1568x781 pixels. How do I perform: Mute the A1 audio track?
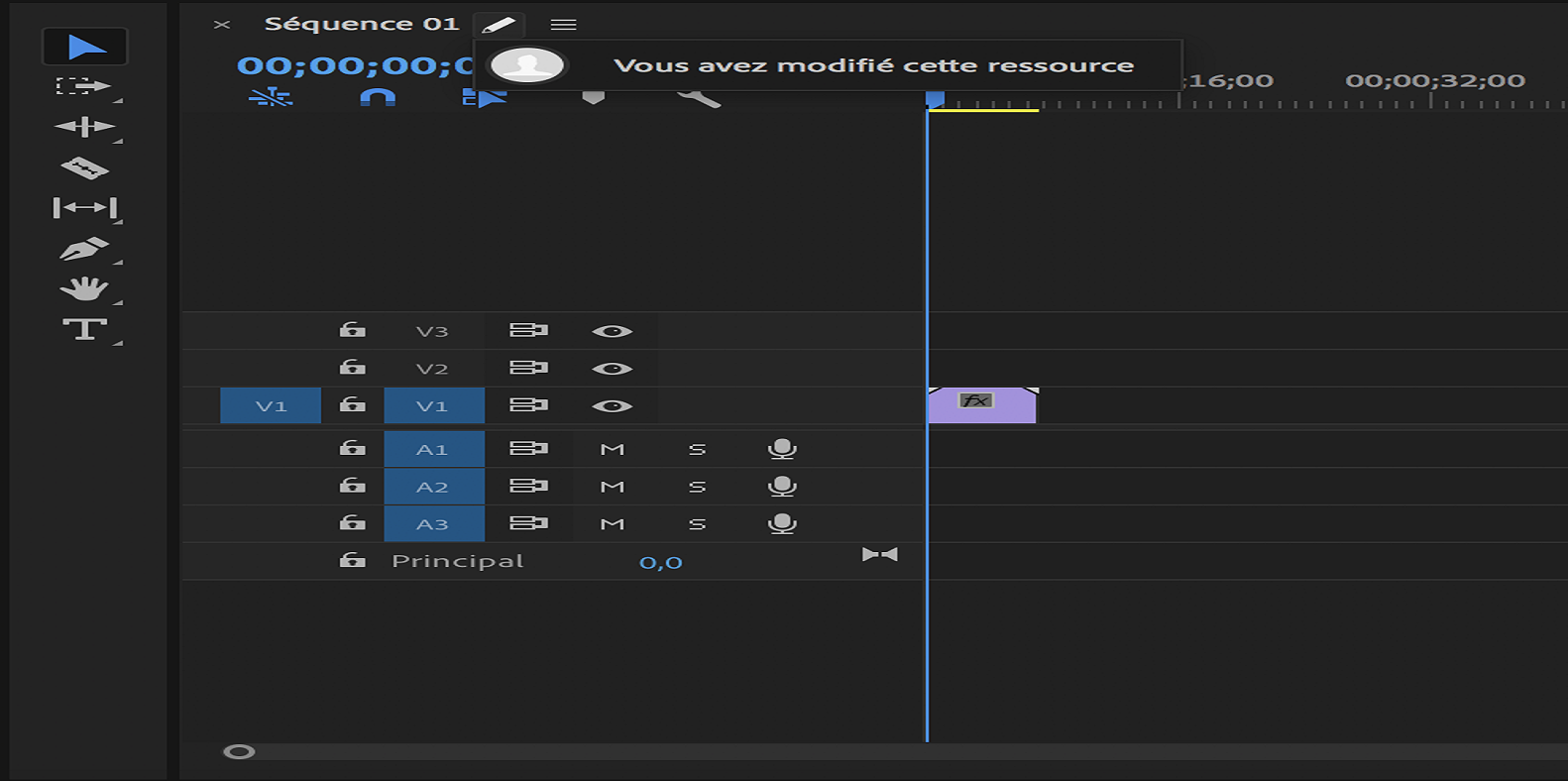tap(613, 449)
